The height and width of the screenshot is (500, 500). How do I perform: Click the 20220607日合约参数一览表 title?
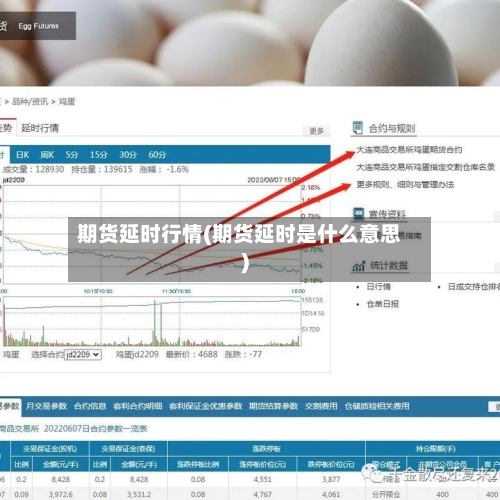click(95, 429)
